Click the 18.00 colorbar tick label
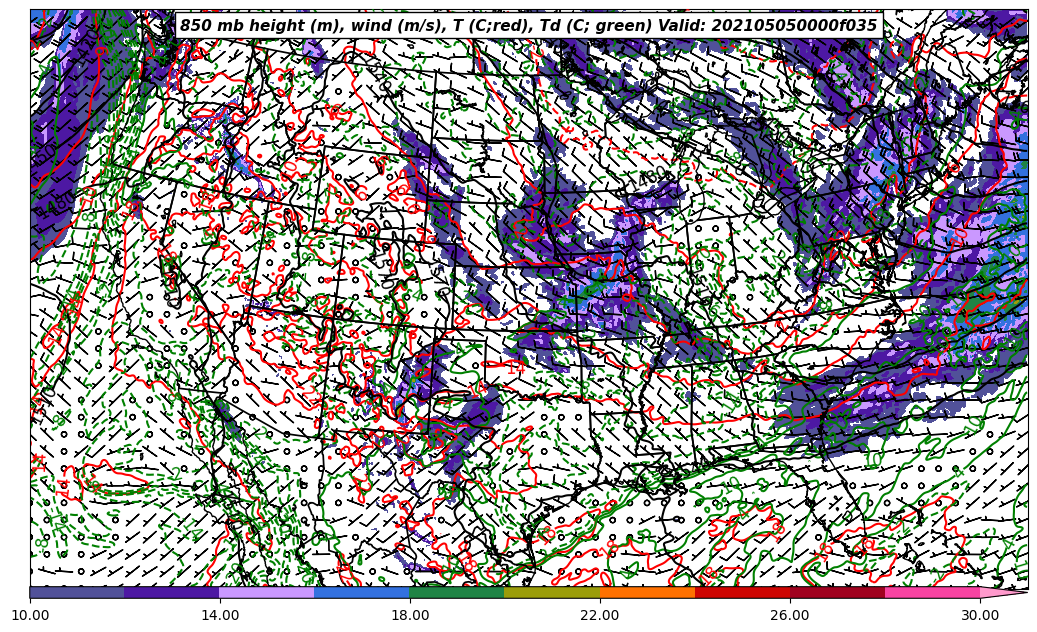The image size is (1037, 632). click(x=410, y=615)
